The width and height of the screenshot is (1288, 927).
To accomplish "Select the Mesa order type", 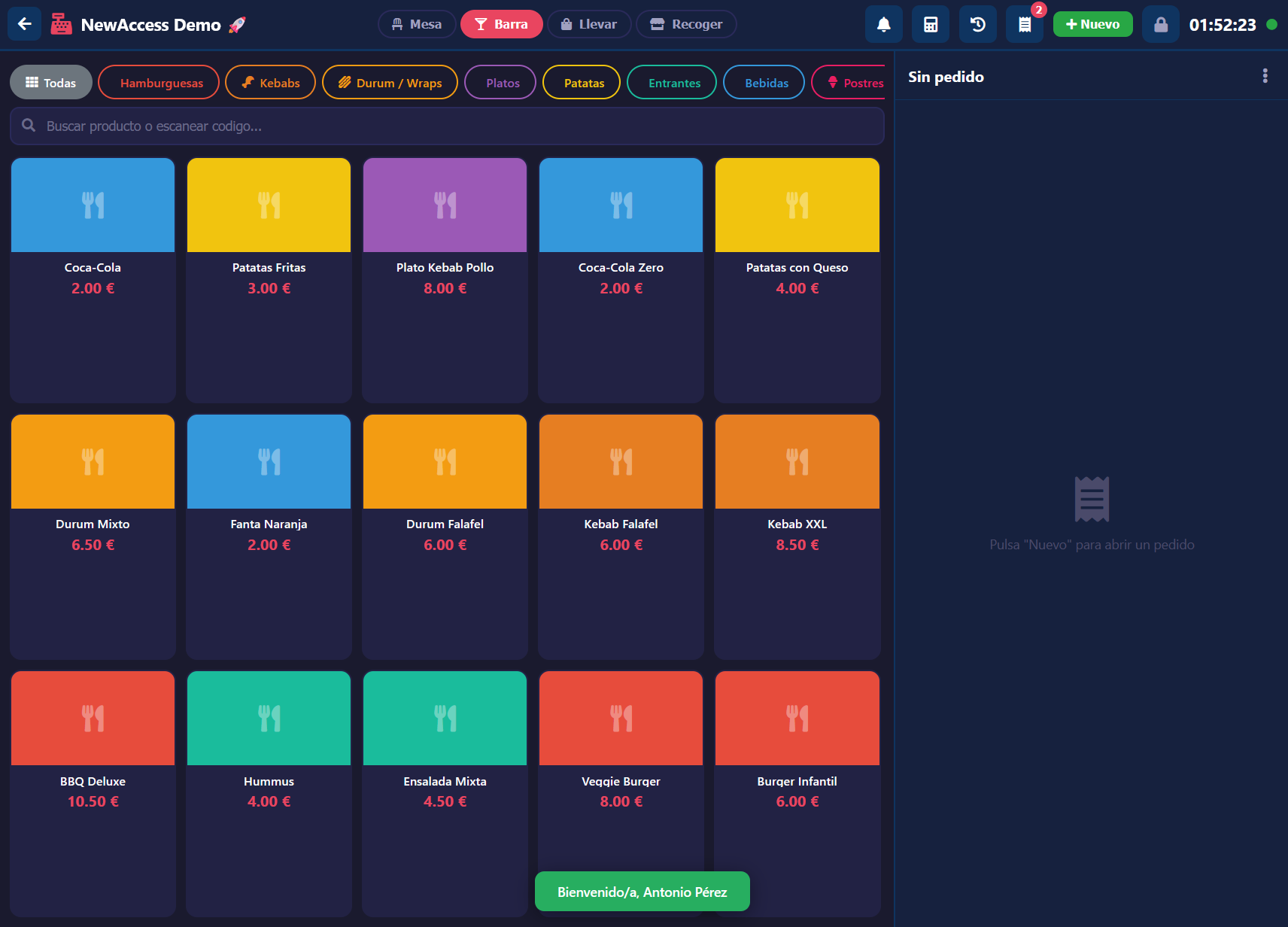I will point(417,24).
